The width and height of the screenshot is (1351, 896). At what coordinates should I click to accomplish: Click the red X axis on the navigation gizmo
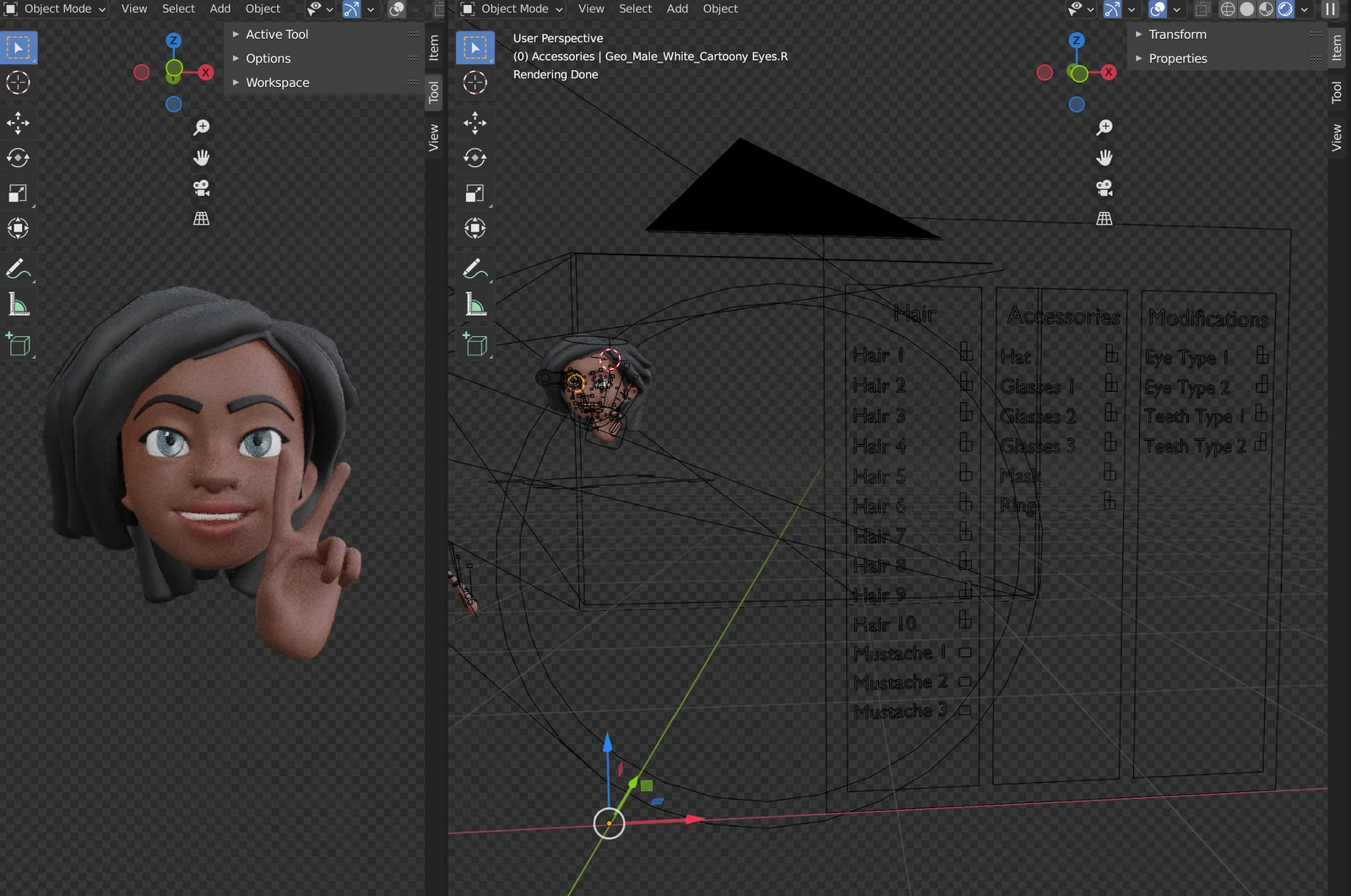coord(206,73)
